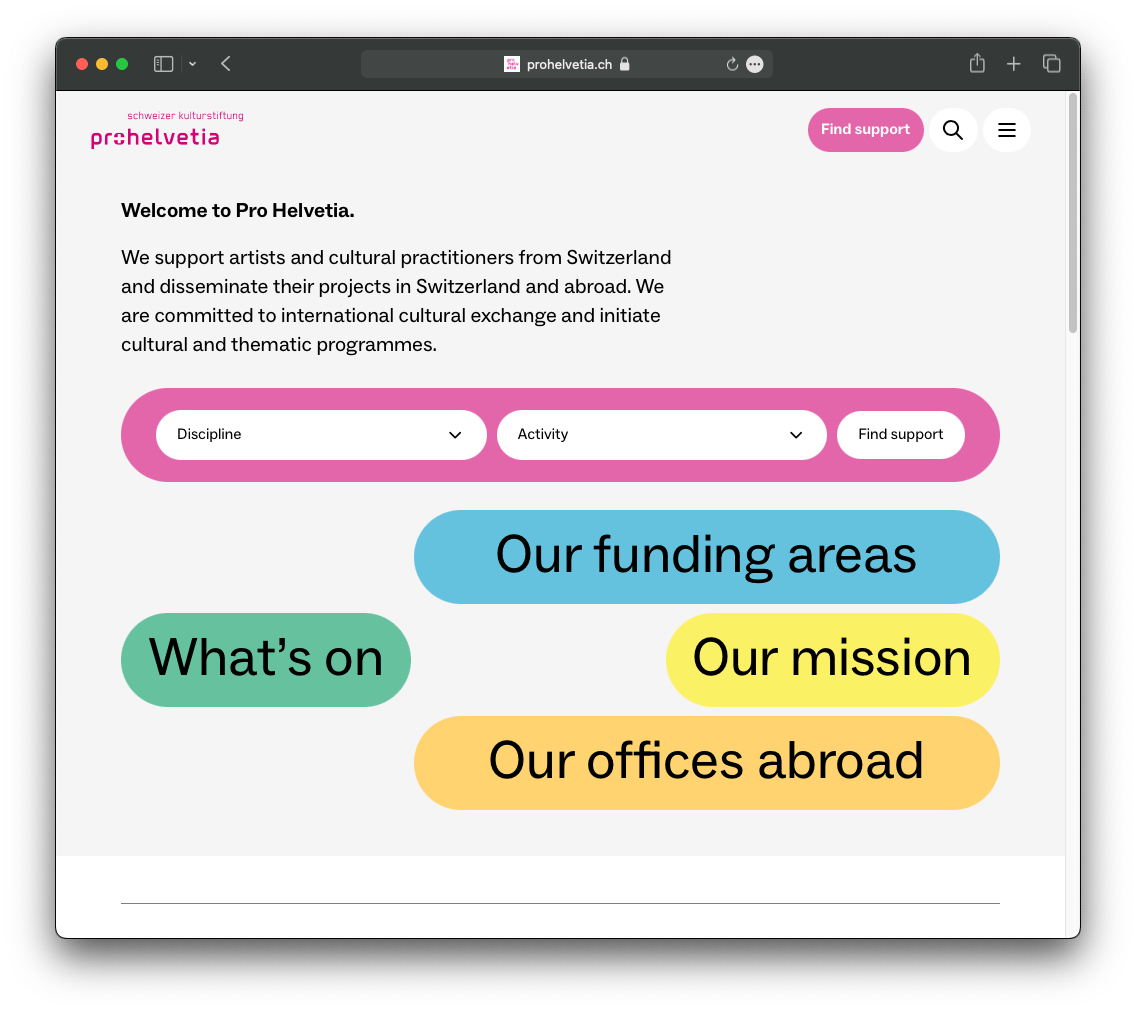Click the ellipsis icon in the address bar
This screenshot has width=1136, height=1012.
coord(755,64)
